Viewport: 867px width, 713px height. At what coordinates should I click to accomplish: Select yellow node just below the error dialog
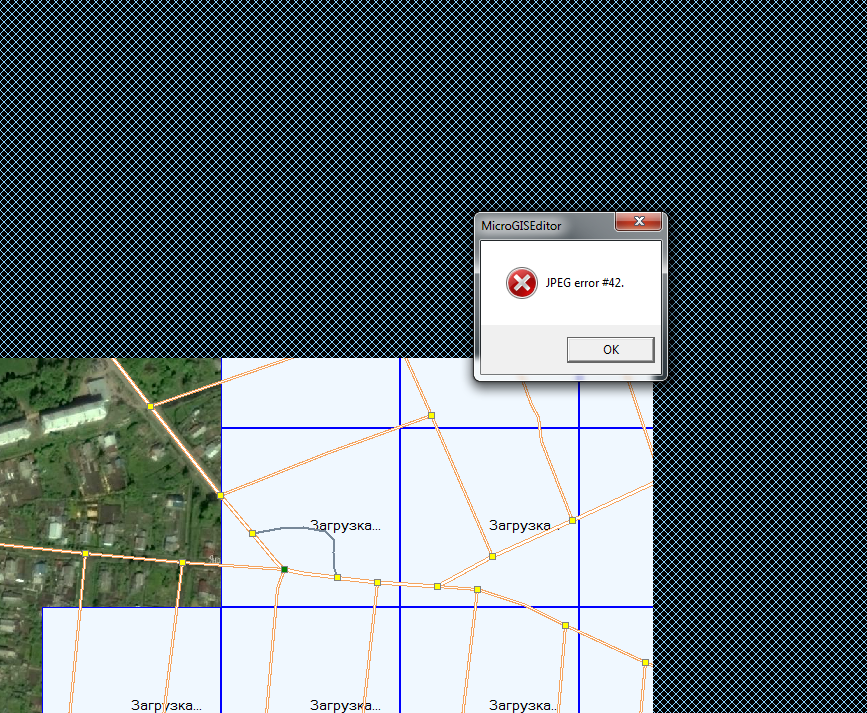coord(431,414)
